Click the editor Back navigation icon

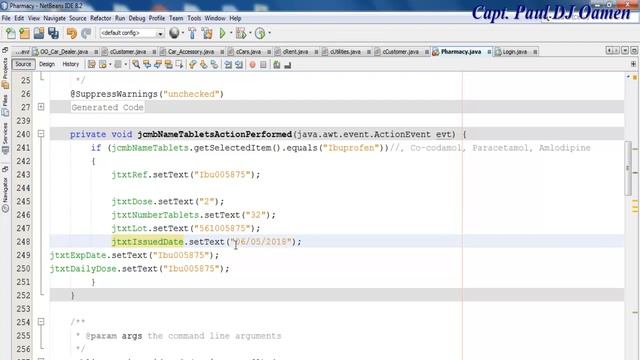tap(102, 64)
